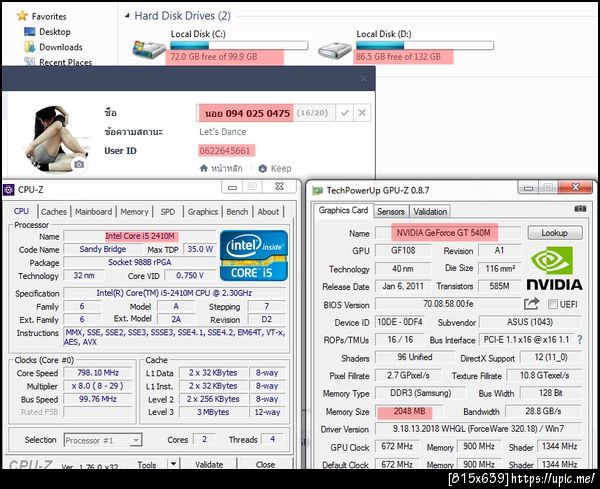Open the Tools dropdown arrow
This screenshot has height=489, width=600.
pyautogui.click(x=174, y=464)
